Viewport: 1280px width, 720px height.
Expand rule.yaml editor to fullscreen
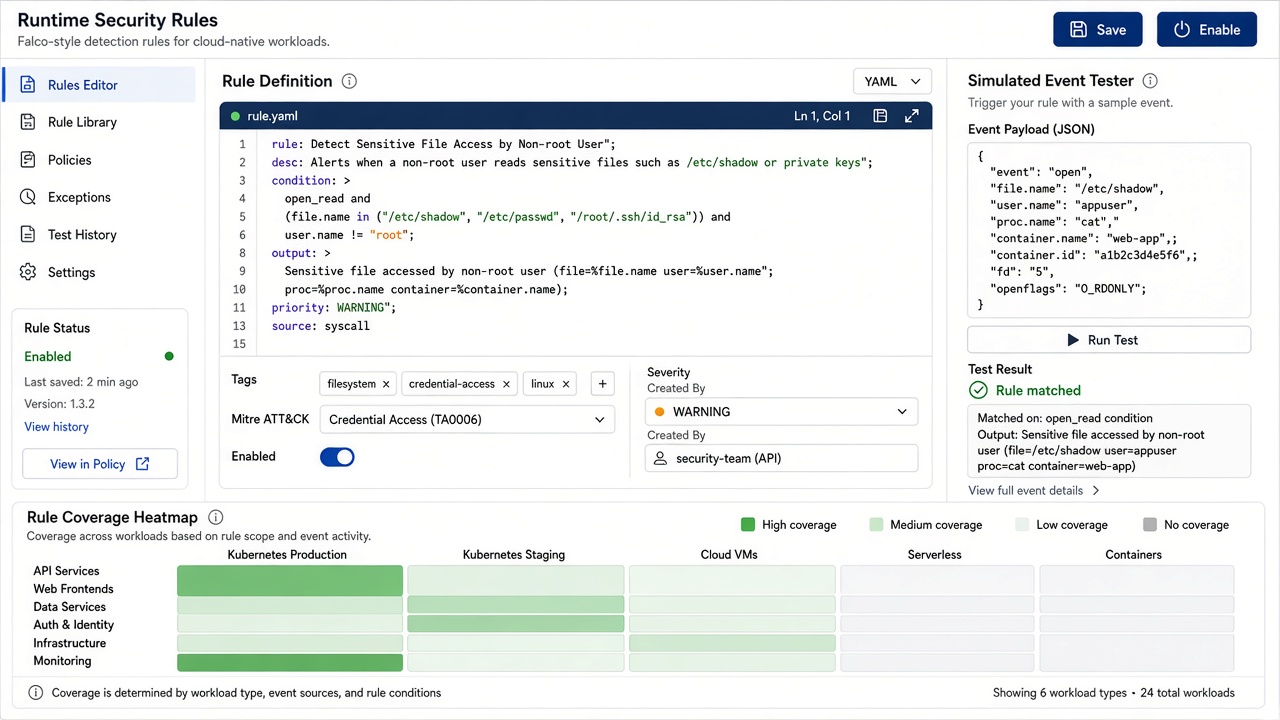(912, 116)
